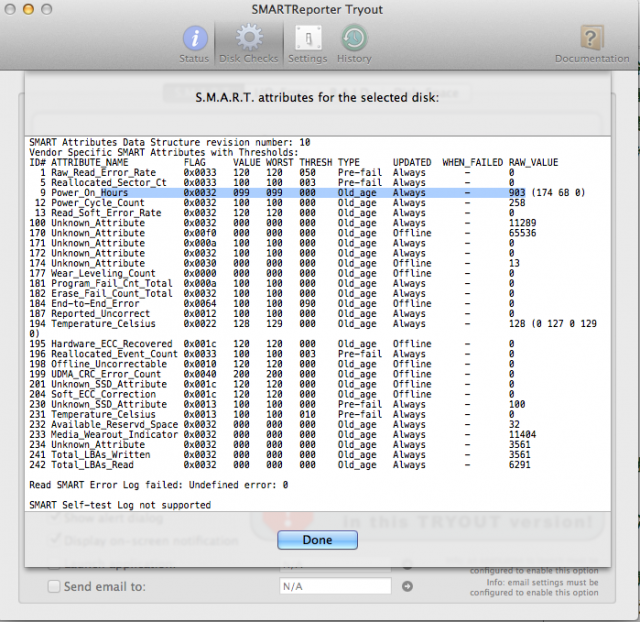Select the Raw_Read_Error_Rate attribute row
The image size is (640, 622).
tap(270, 173)
